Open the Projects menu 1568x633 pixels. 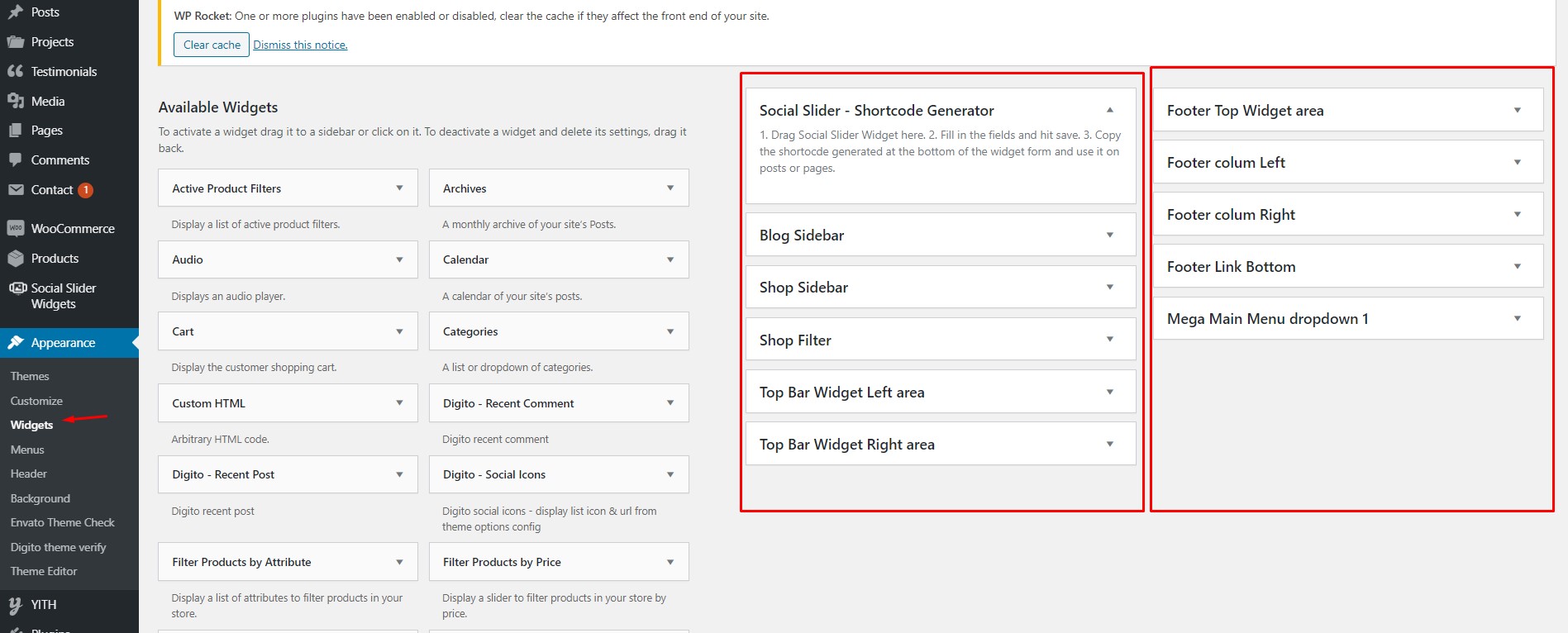52,42
